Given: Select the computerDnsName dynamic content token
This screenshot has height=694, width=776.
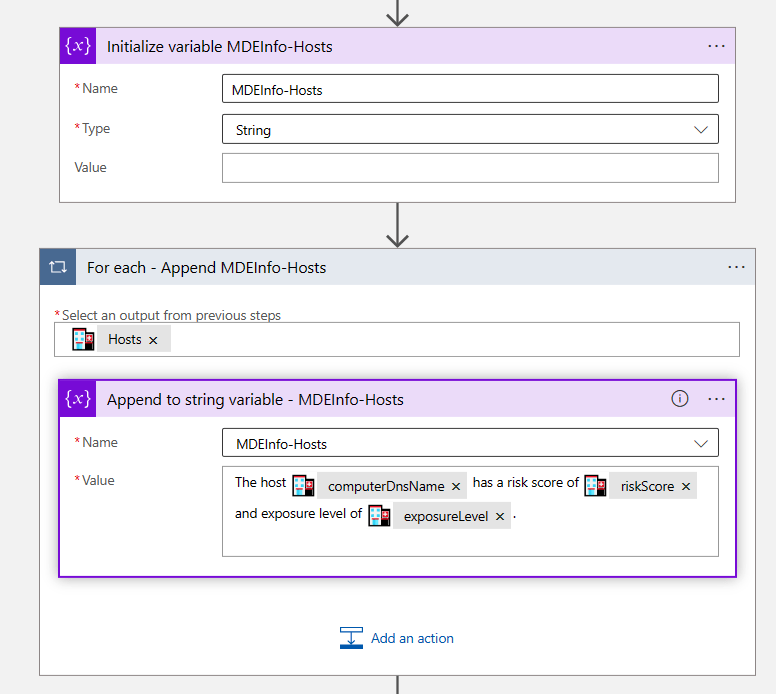Looking at the screenshot, I should 385,487.
